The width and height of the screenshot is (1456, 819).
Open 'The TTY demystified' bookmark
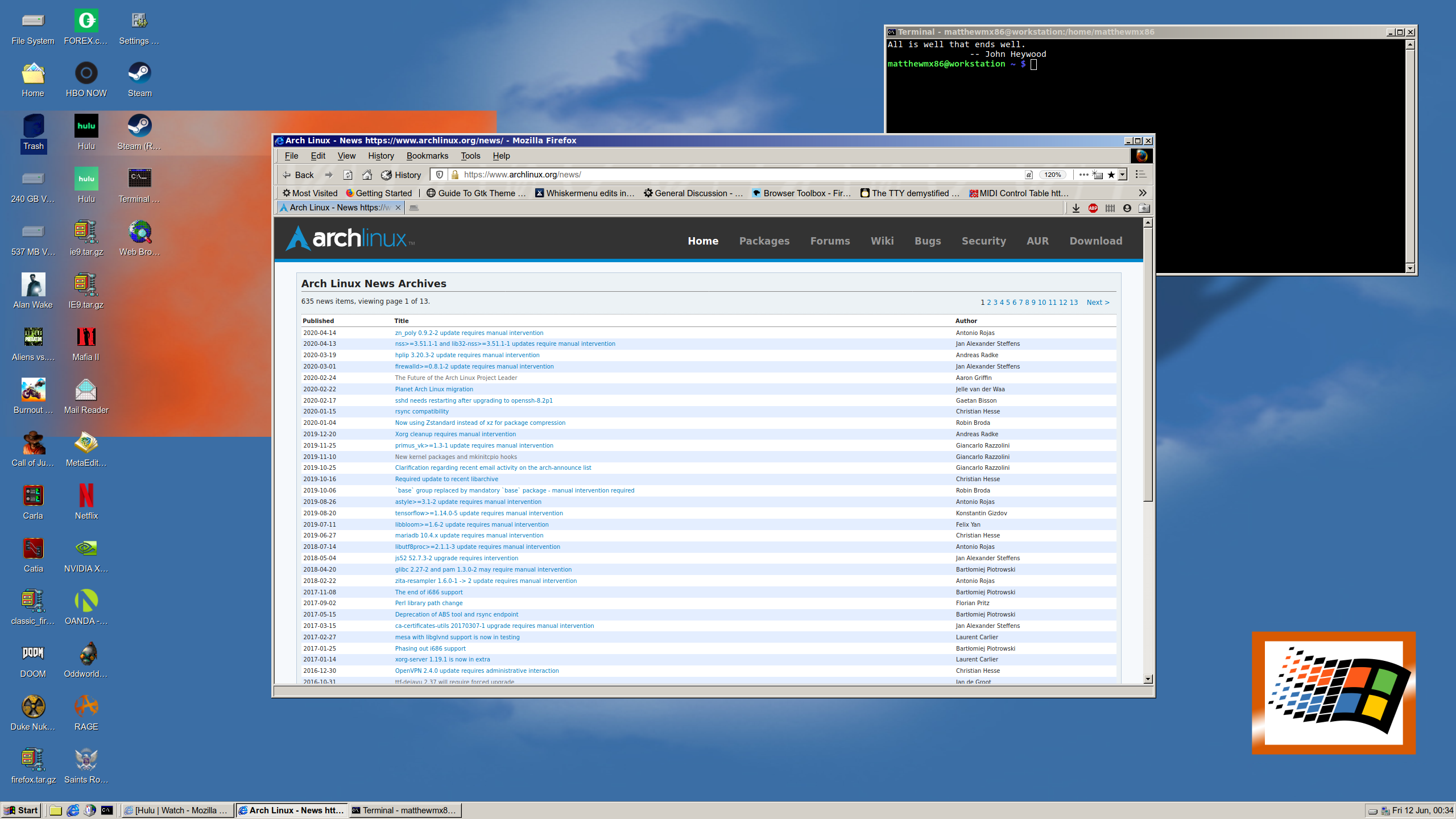click(909, 193)
